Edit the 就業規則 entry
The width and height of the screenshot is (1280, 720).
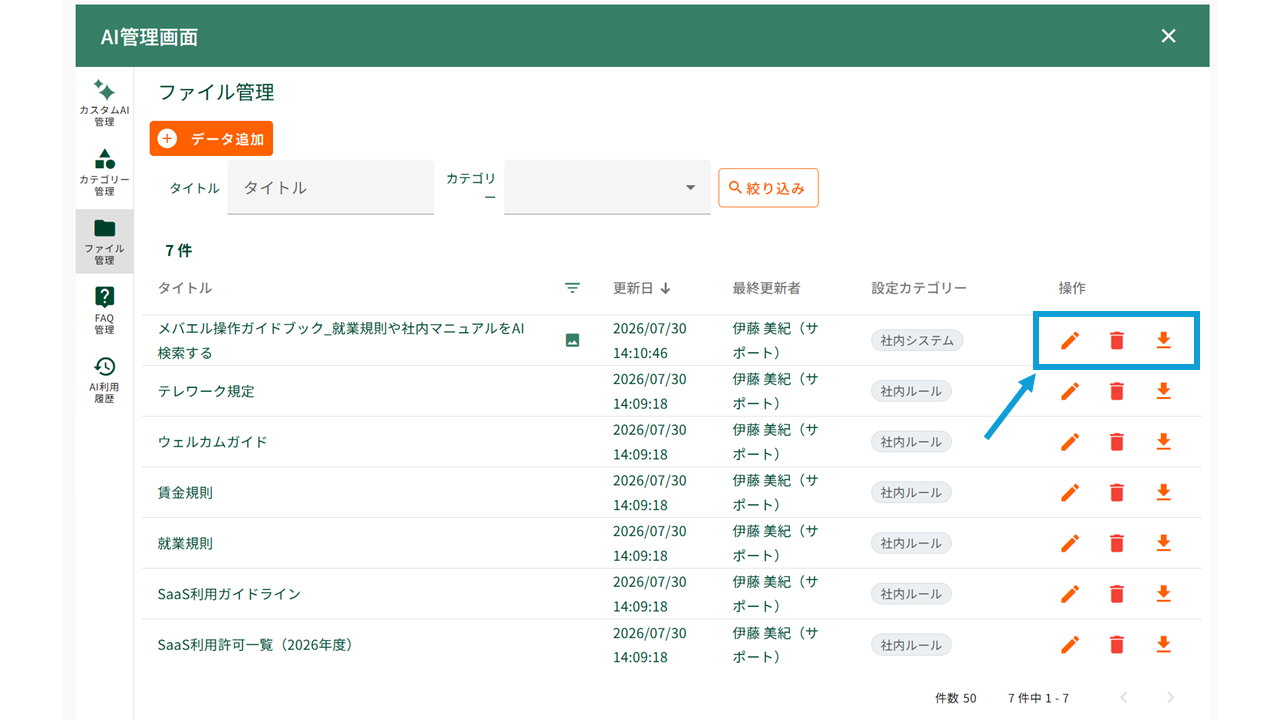(x=1070, y=543)
